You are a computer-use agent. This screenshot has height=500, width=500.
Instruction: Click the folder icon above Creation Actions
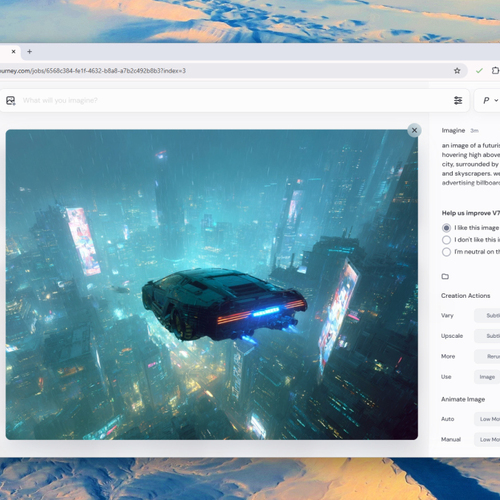(445, 276)
